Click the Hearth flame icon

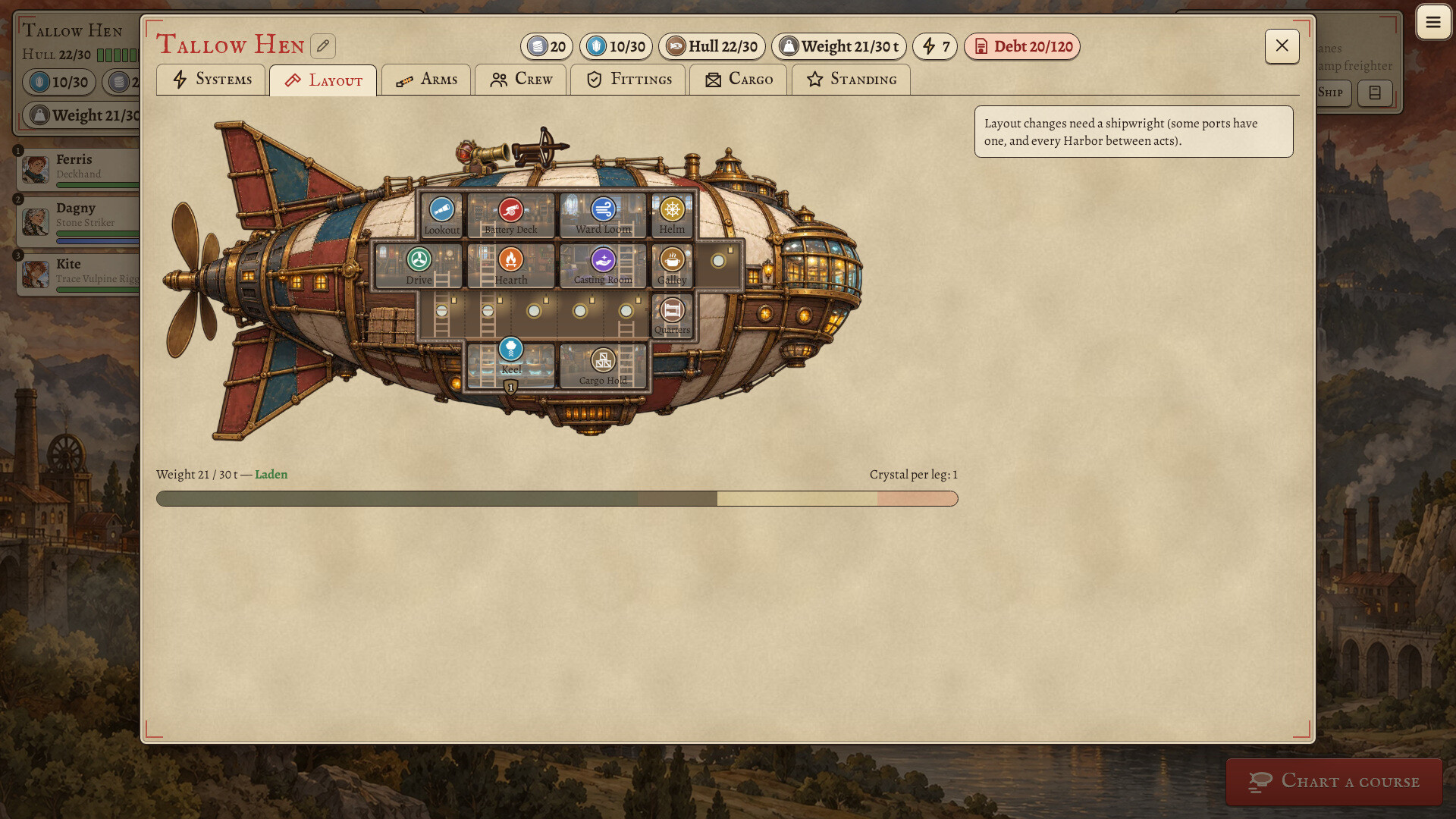[x=510, y=259]
